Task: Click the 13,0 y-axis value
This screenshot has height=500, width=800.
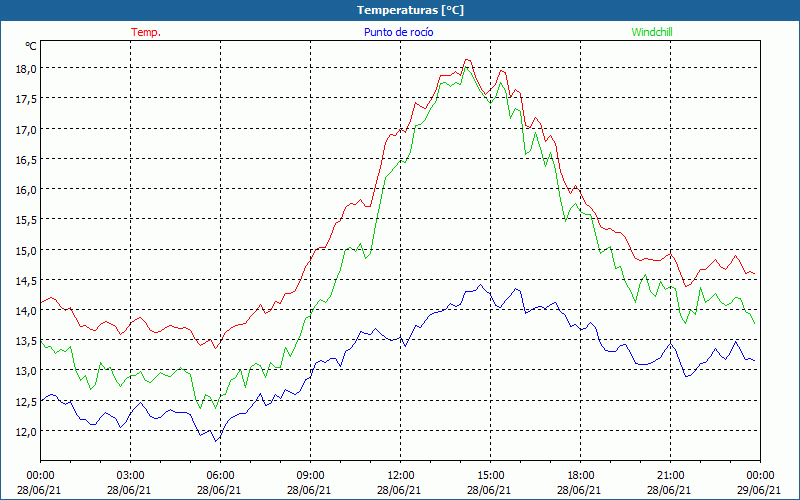Action: click(26, 370)
